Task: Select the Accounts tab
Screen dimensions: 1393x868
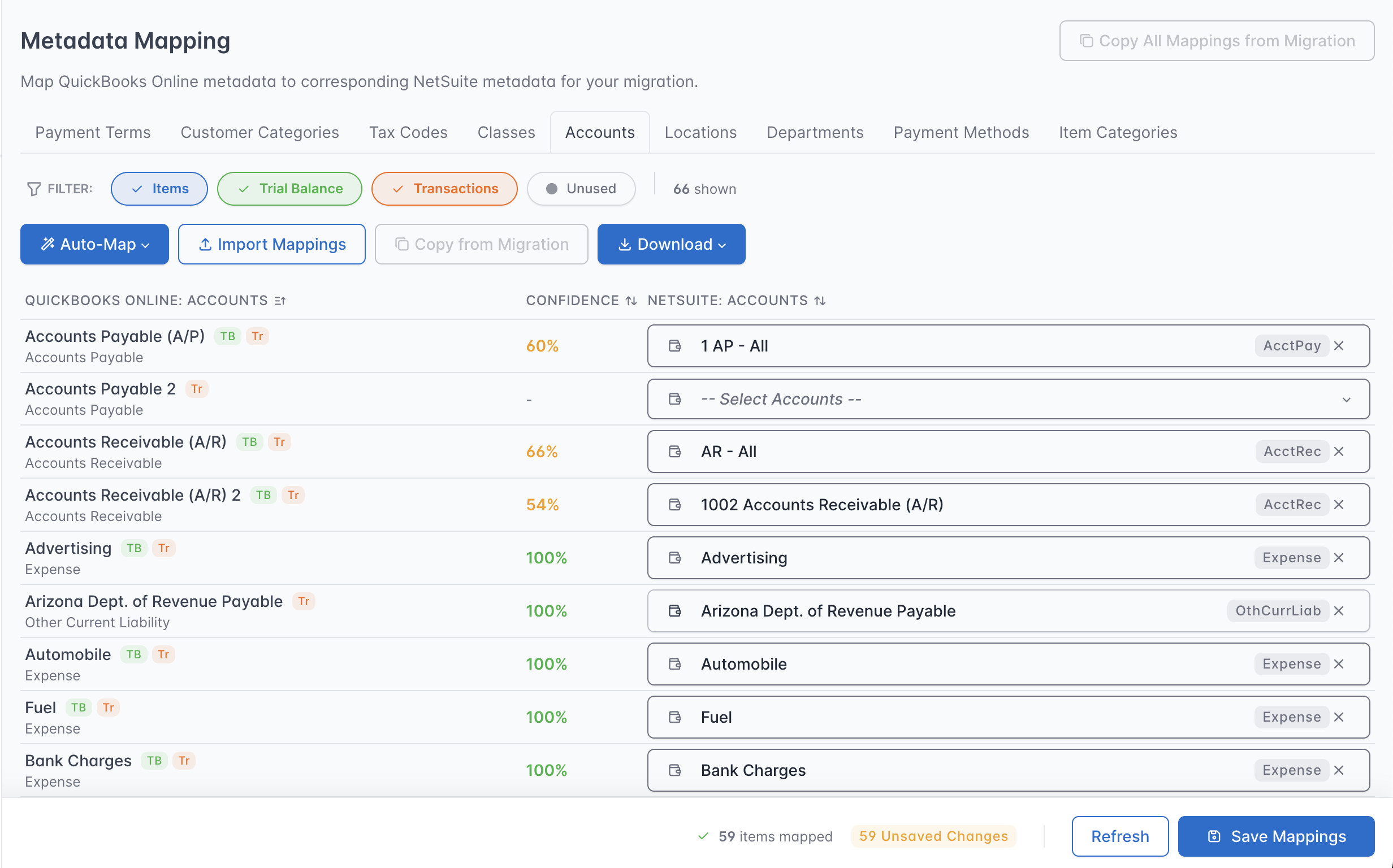Action: 600,133
